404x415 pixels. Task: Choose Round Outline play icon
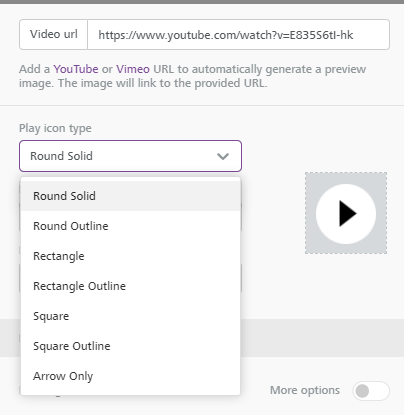point(130,226)
